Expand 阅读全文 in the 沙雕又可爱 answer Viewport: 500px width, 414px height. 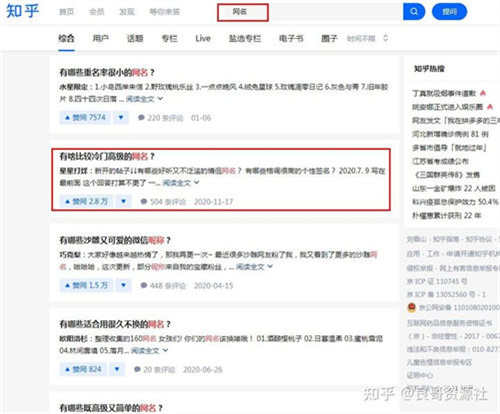254,267
